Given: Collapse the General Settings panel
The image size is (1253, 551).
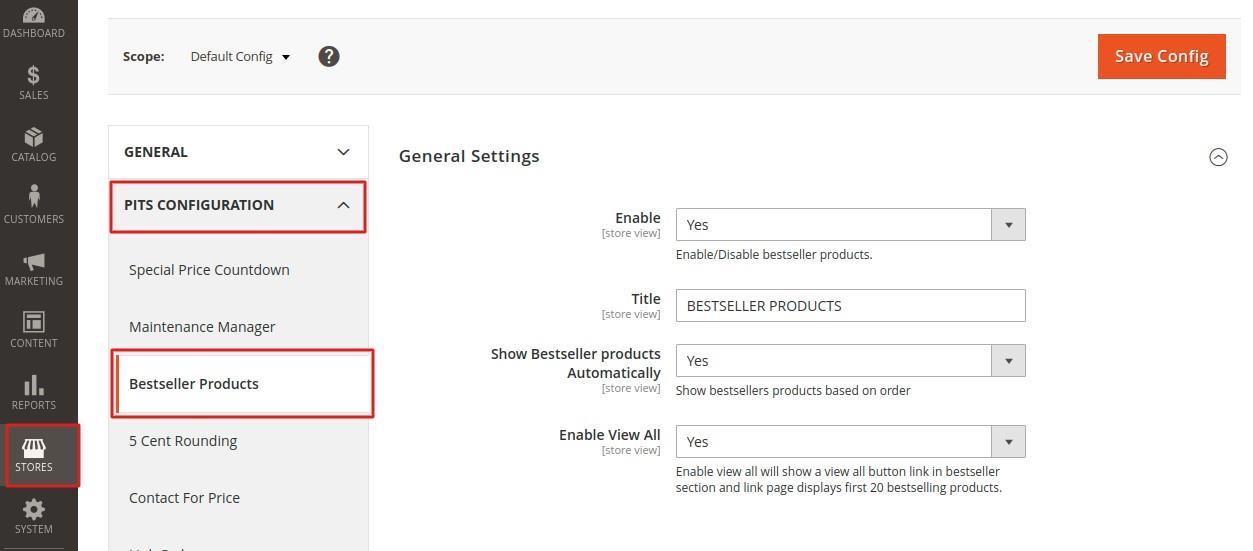Looking at the screenshot, I should pos(1218,157).
